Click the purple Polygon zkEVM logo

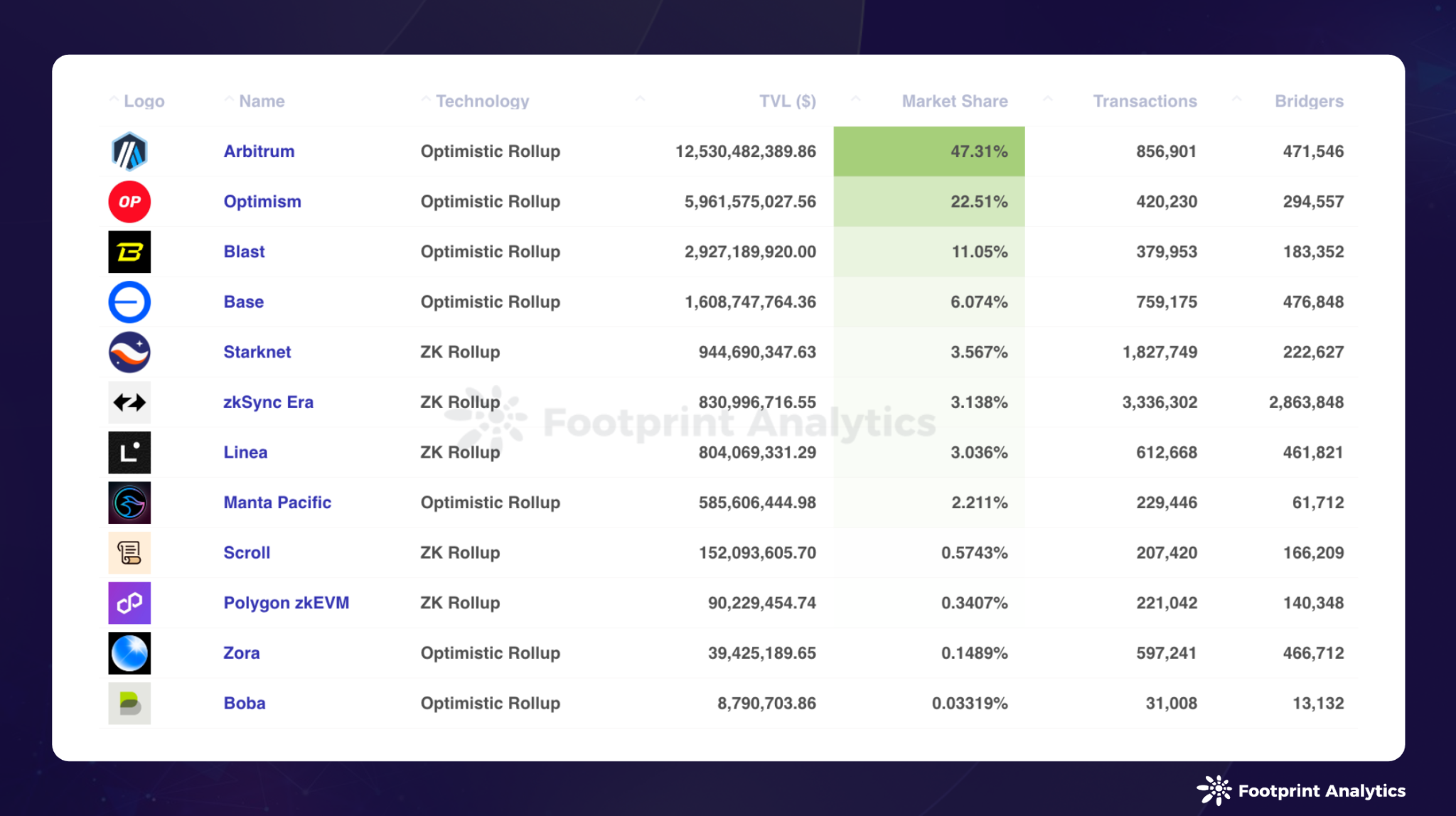(129, 603)
